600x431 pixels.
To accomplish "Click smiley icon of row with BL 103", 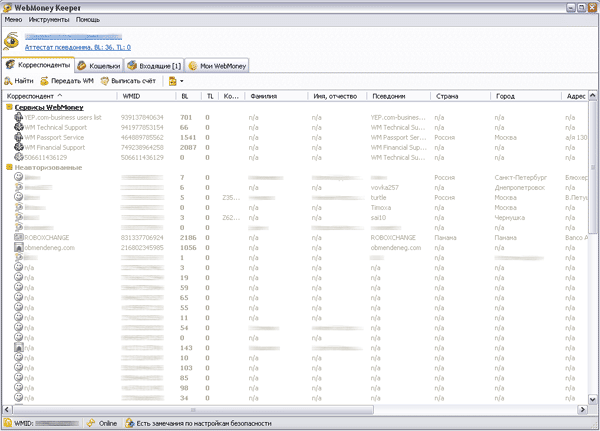I will (x=18, y=367).
